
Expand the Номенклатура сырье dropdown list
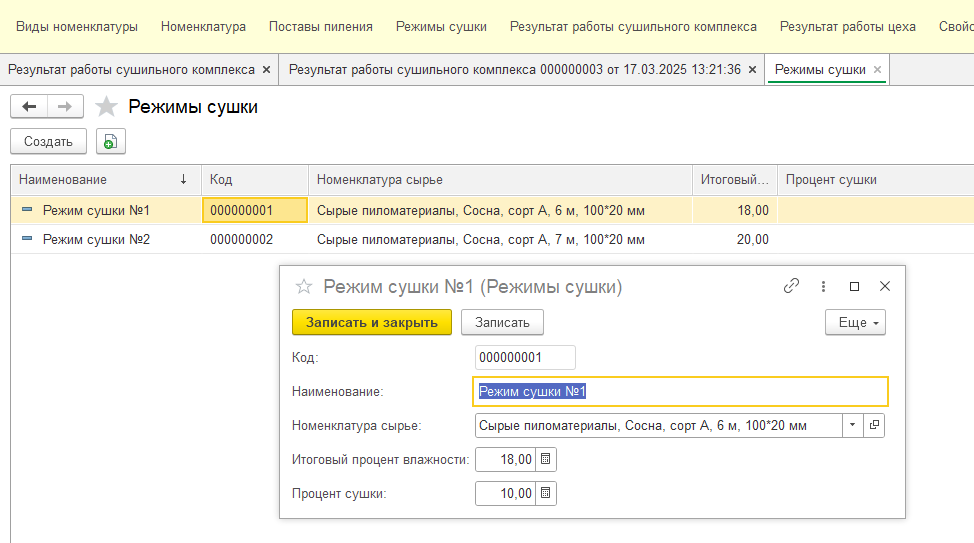pyautogui.click(x=852, y=425)
